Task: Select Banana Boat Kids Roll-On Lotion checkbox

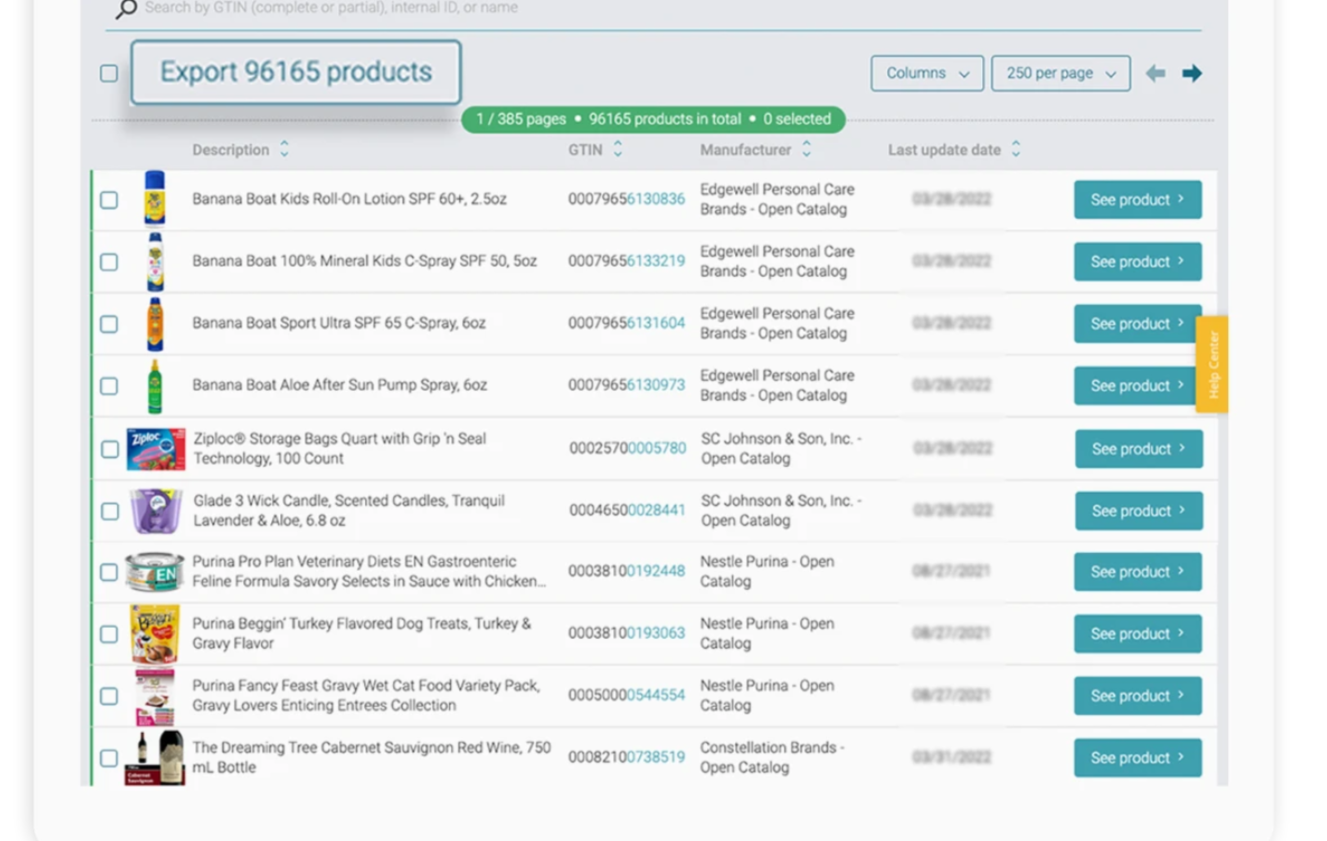Action: click(109, 200)
